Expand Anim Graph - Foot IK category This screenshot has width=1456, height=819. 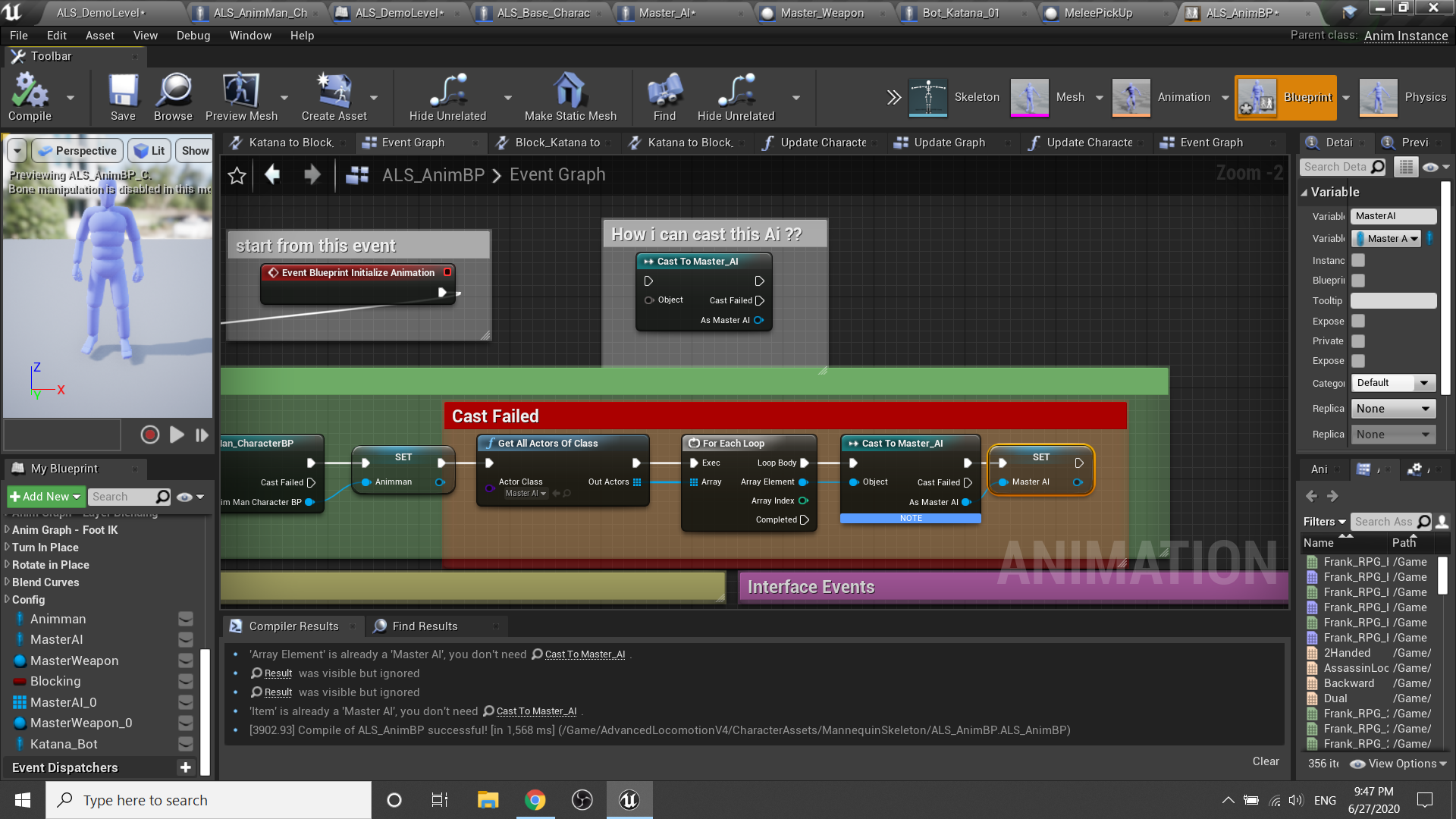point(7,529)
